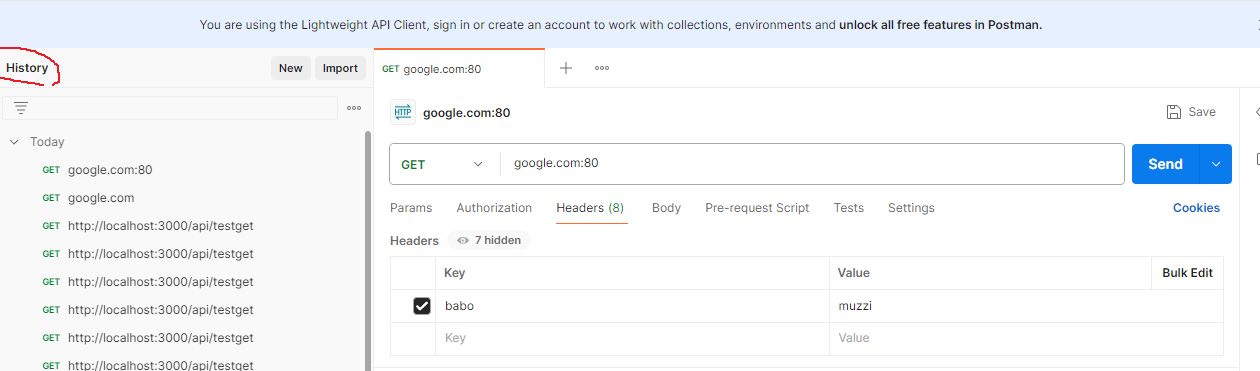Screen dimensions: 1260x371
Task: Click the eye icon for hidden headers
Action: (x=463, y=240)
